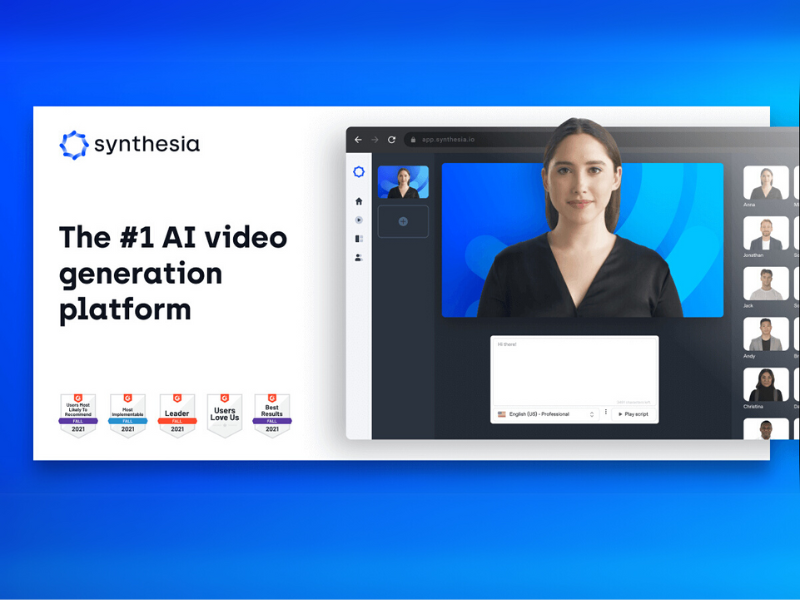Viewport: 800px width, 600px height.
Task: Click the Jonathan name label
Action: [x=753, y=255]
